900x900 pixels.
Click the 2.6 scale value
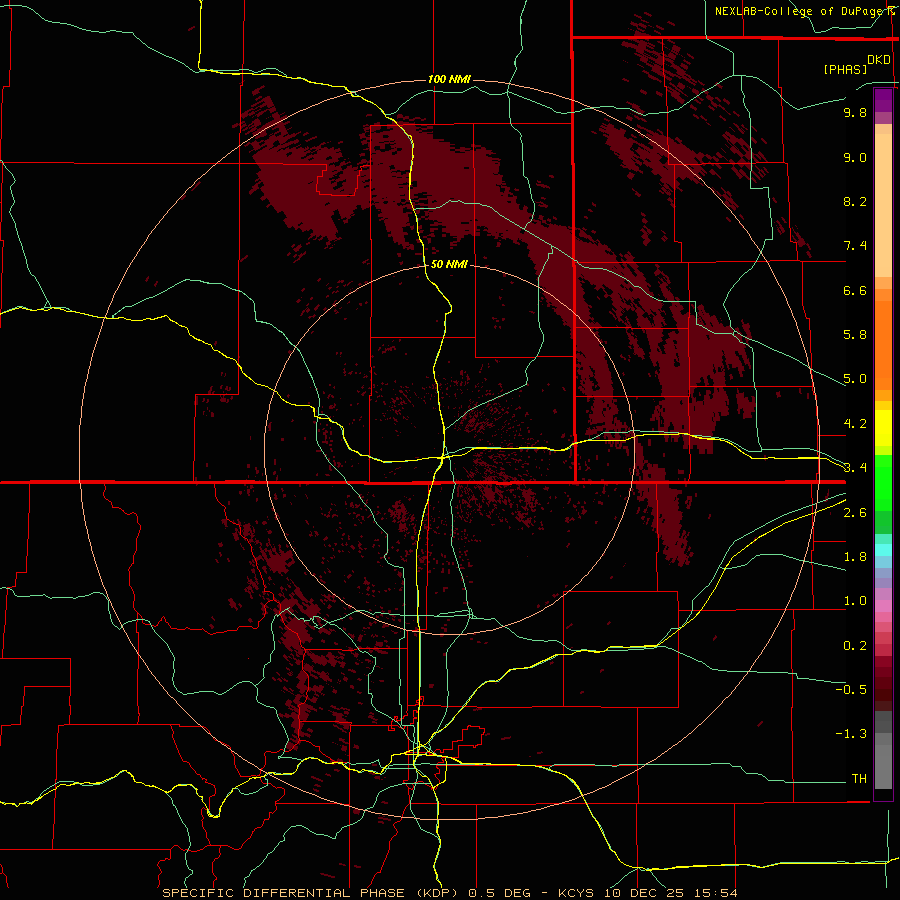click(855, 513)
